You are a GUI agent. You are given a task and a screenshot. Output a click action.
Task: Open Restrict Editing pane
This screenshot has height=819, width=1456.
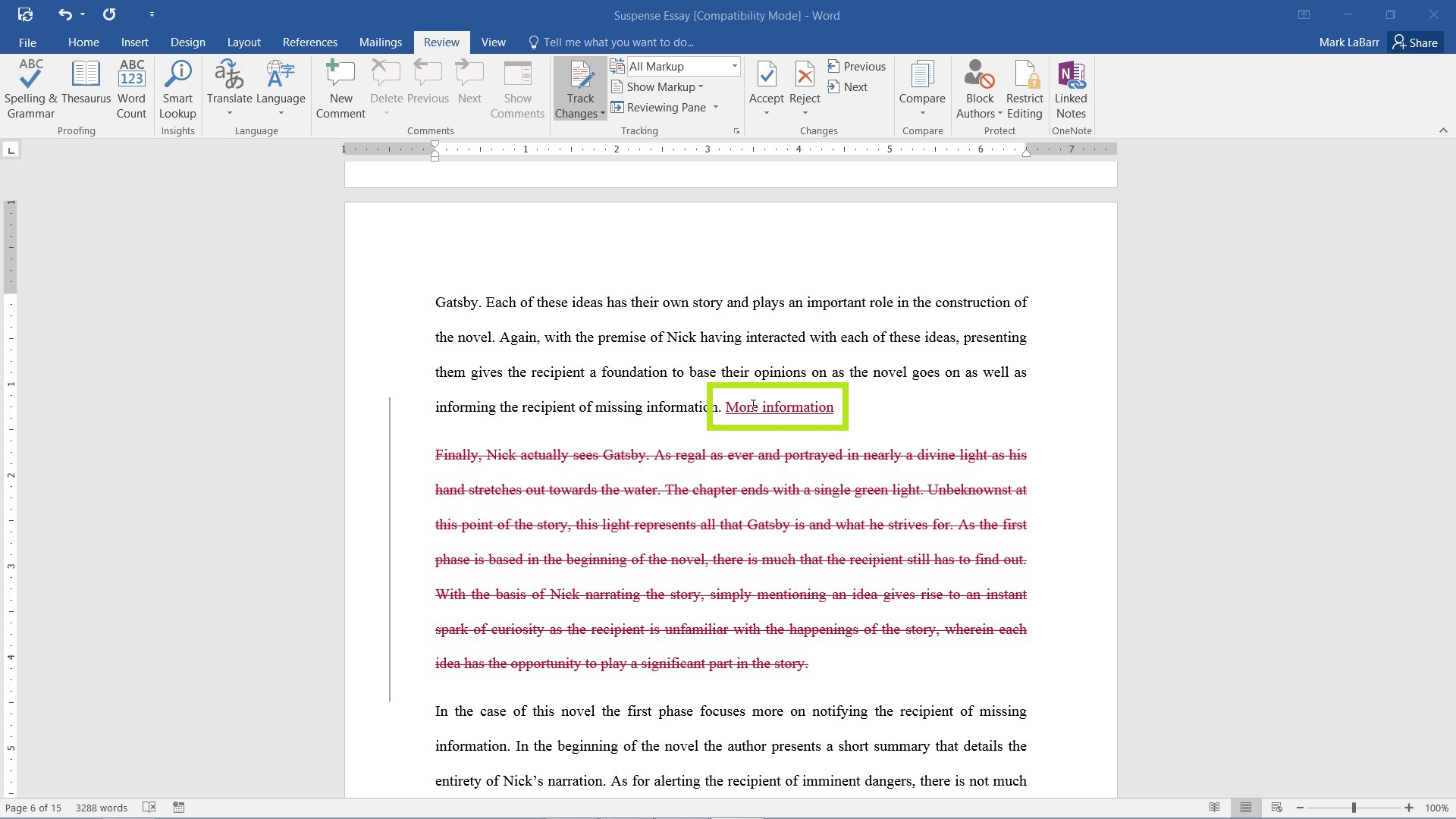[x=1025, y=89]
